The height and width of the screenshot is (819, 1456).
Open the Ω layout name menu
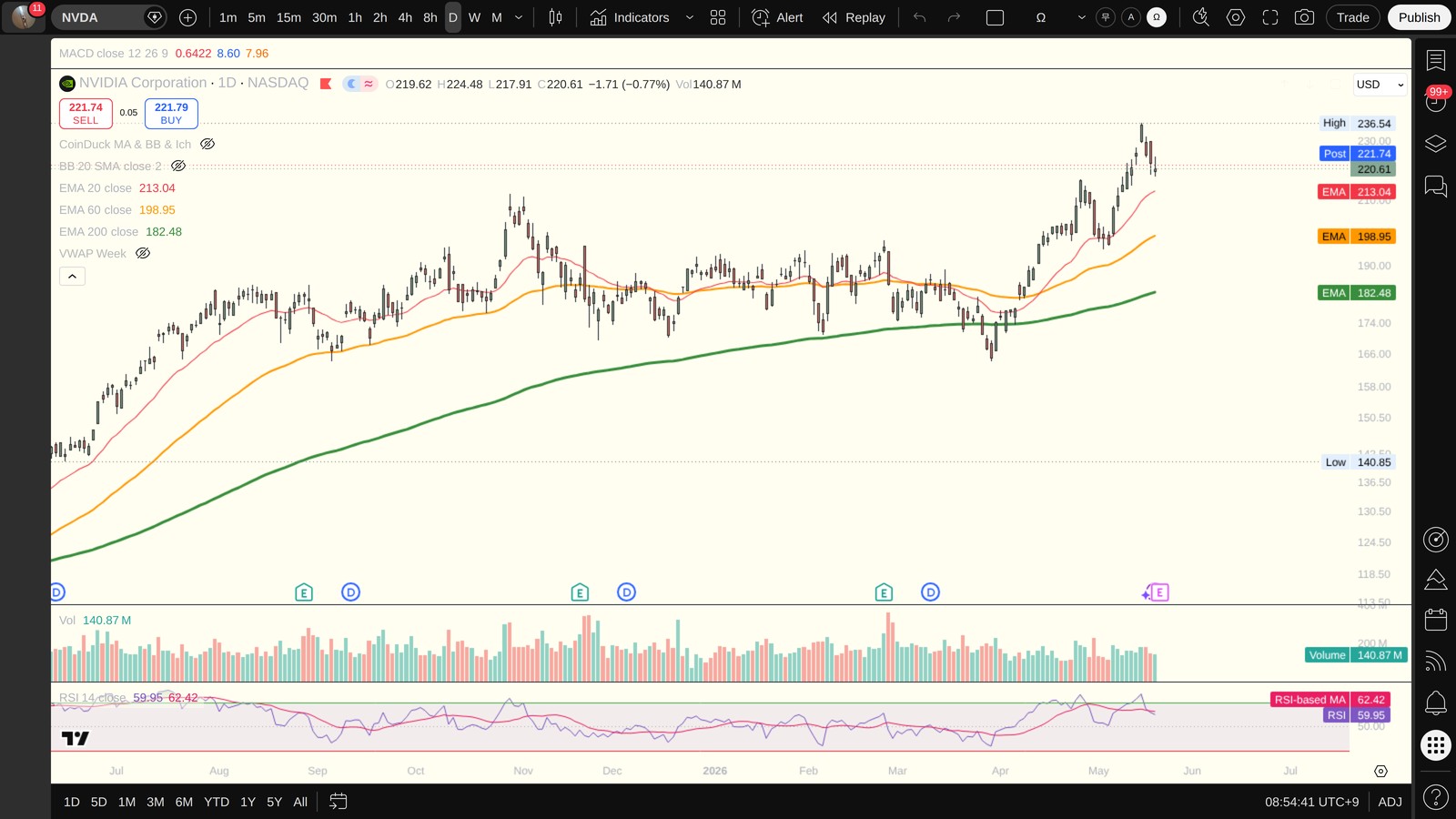[1041, 17]
